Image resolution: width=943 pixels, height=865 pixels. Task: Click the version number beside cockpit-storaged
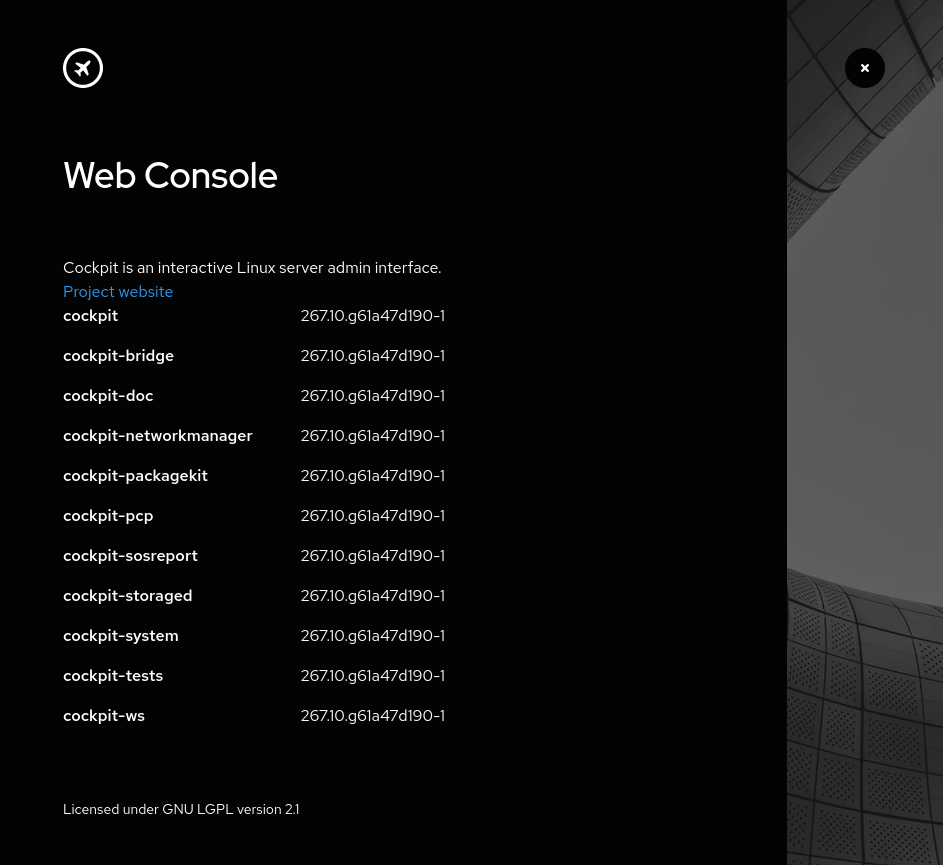pyautogui.click(x=373, y=596)
